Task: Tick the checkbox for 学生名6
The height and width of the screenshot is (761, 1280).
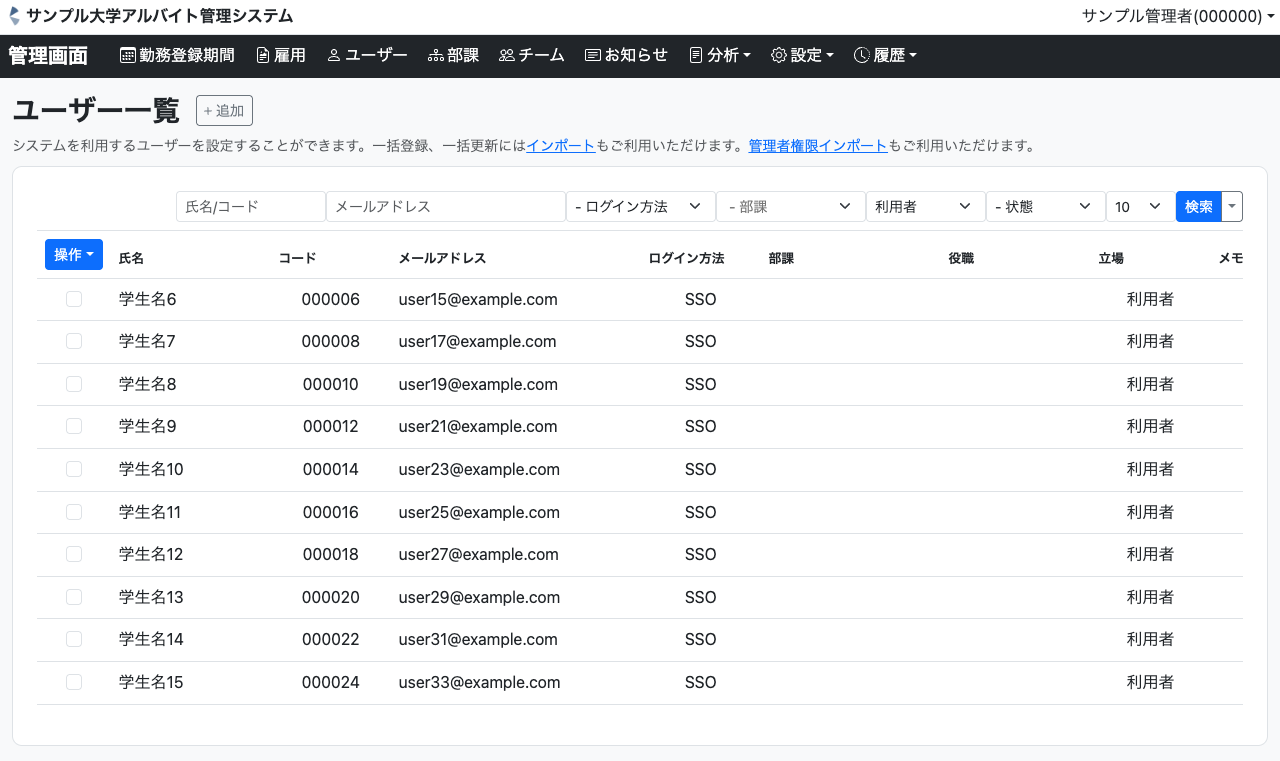Action: point(74,299)
